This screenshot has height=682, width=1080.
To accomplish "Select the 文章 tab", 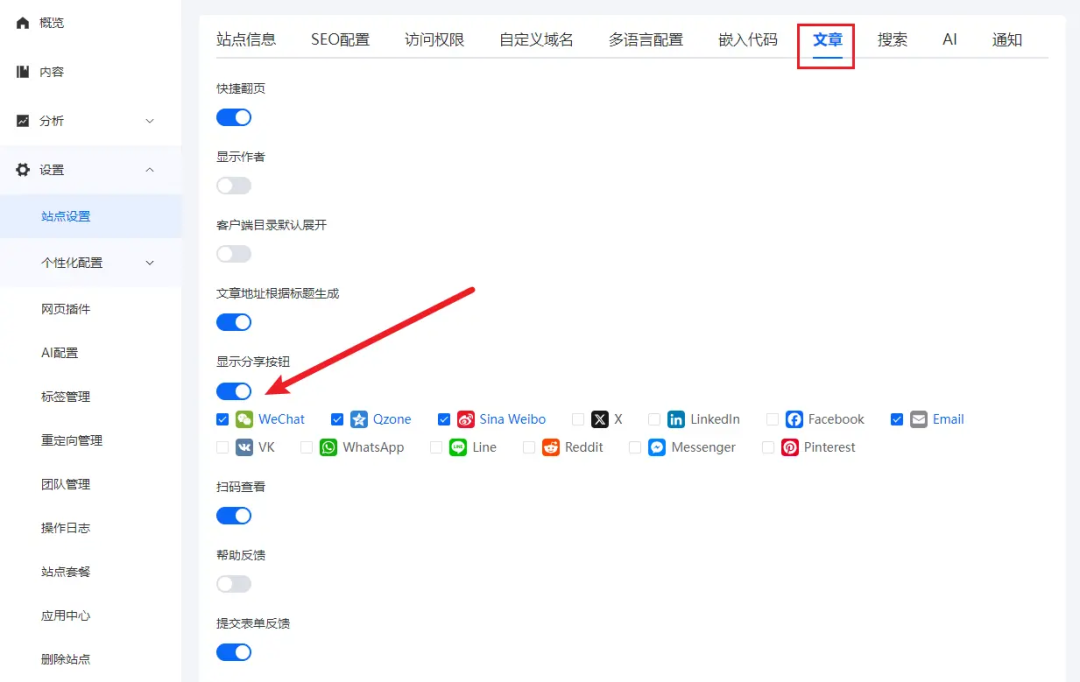I will coord(827,39).
